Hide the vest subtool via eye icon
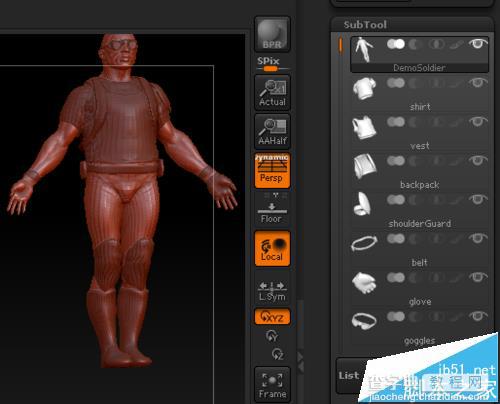The height and width of the screenshot is (404, 500). click(478, 122)
